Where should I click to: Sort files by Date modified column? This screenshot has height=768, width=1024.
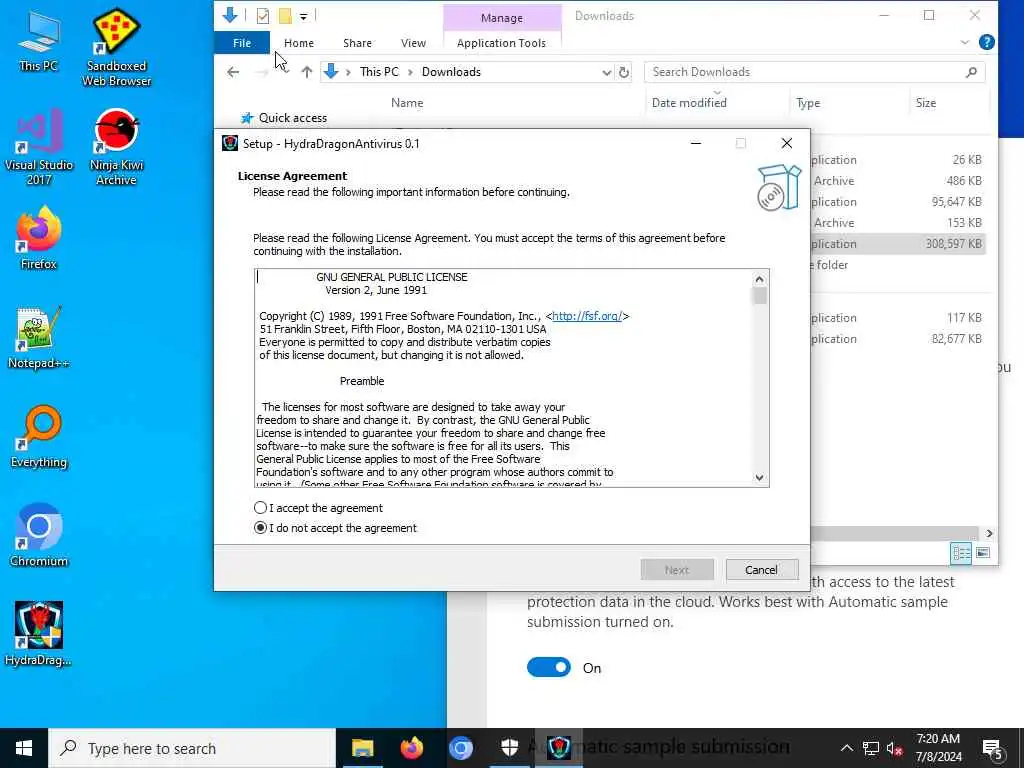(689, 103)
